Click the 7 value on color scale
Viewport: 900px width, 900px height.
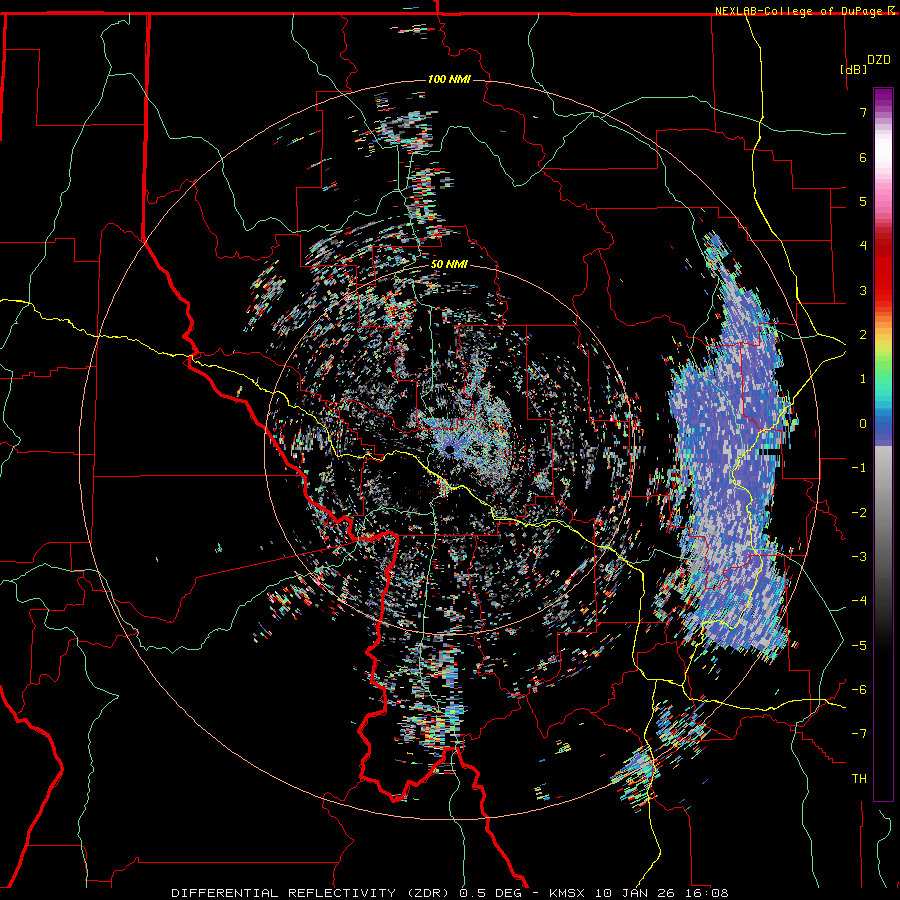[x=863, y=112]
